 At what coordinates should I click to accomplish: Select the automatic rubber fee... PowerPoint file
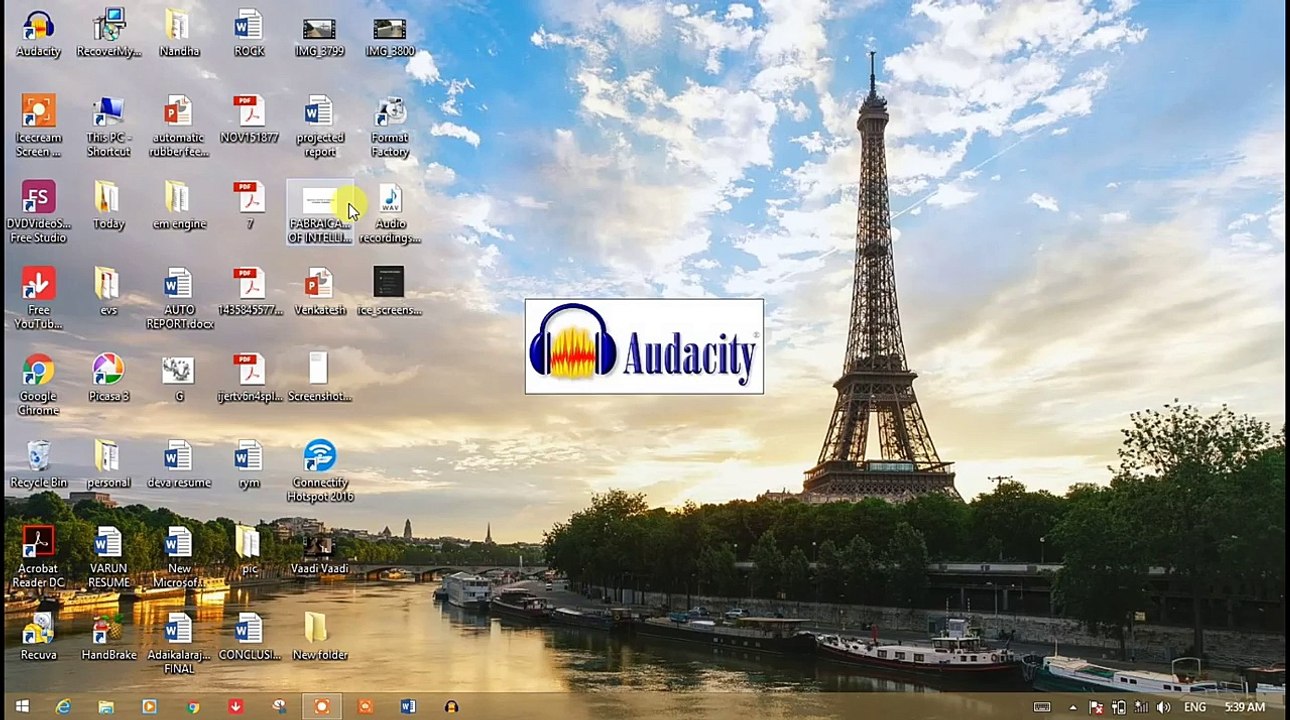coord(178,127)
